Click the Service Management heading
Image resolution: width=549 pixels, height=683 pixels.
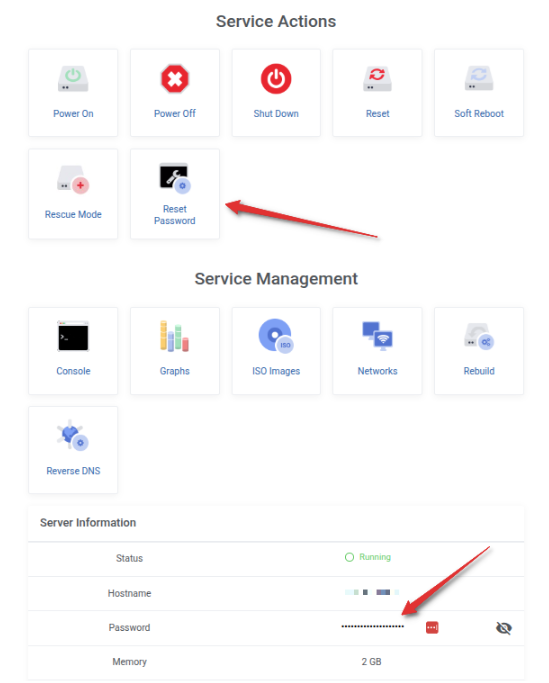click(276, 279)
